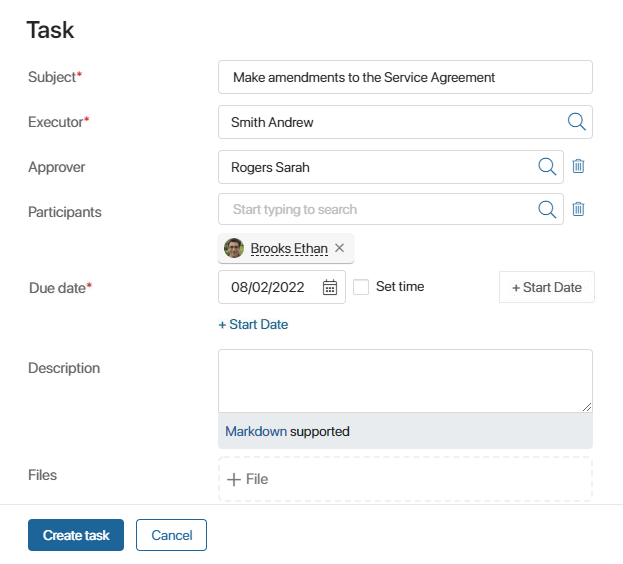Enable the Set time checkbox

361,287
